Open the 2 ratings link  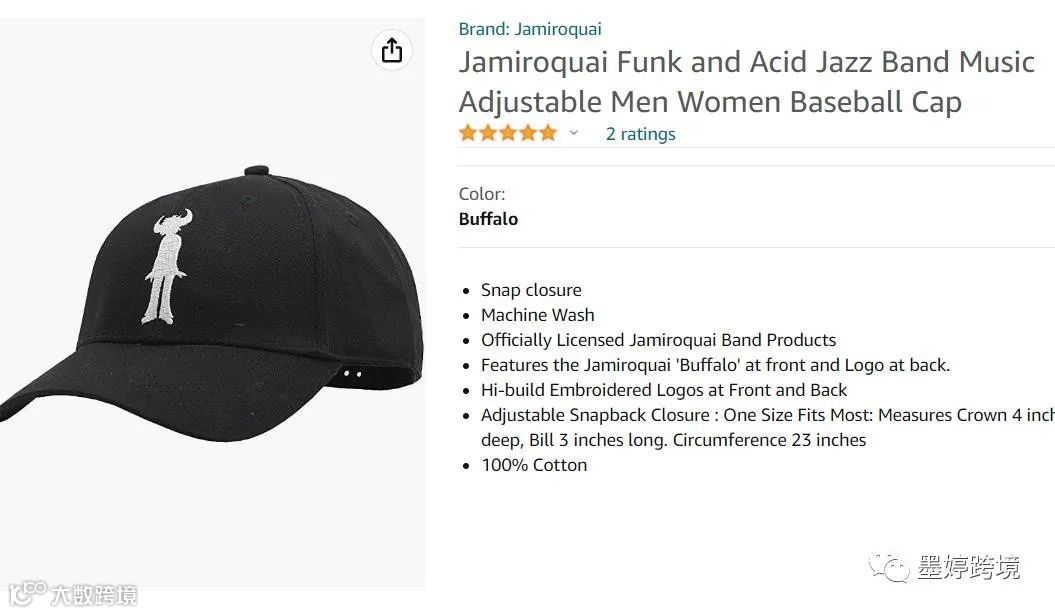640,134
